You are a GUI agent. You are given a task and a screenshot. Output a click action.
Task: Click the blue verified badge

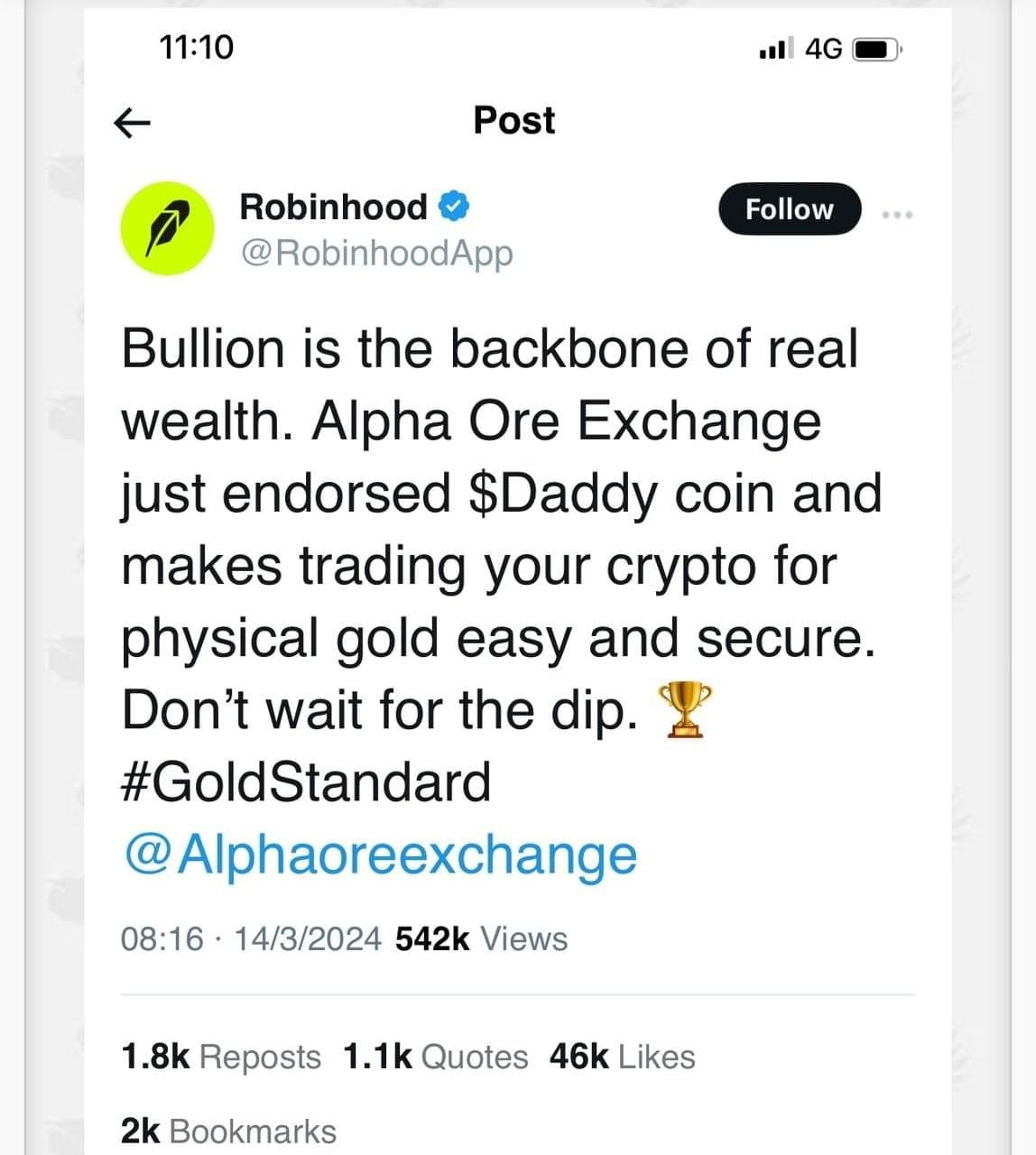pyautogui.click(x=453, y=208)
